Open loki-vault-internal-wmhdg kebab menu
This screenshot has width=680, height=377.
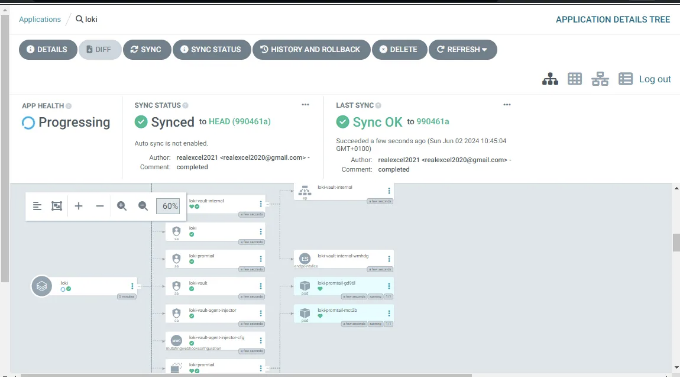(x=389, y=259)
